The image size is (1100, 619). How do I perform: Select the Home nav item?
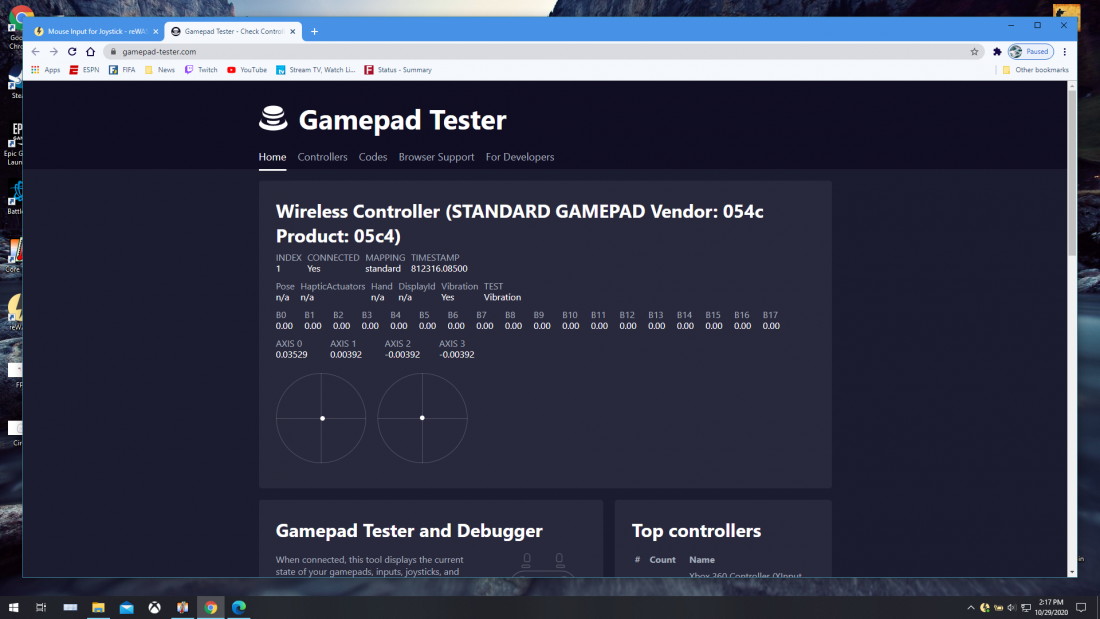pos(272,157)
